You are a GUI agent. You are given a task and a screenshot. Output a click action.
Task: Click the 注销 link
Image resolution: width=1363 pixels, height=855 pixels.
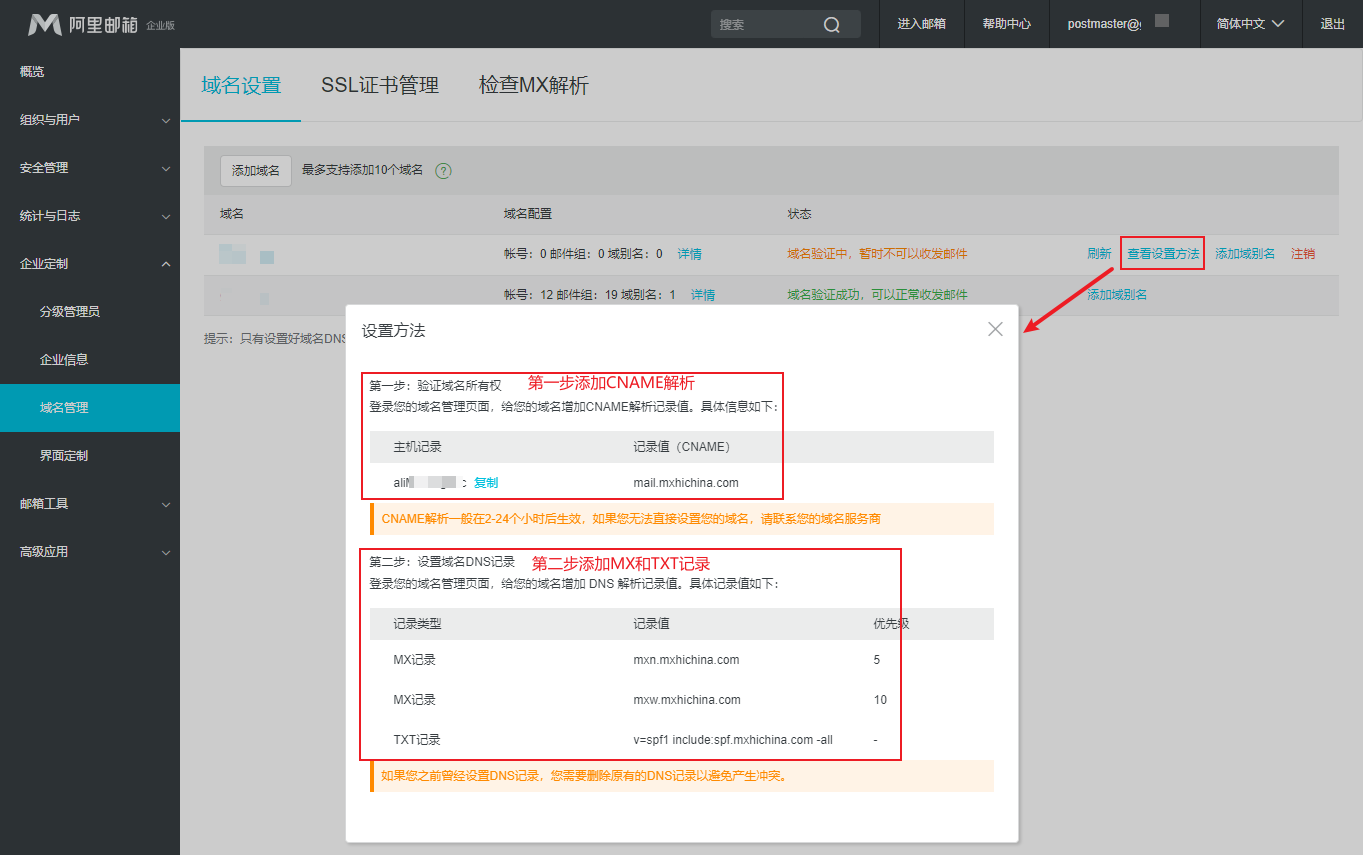[1303, 254]
